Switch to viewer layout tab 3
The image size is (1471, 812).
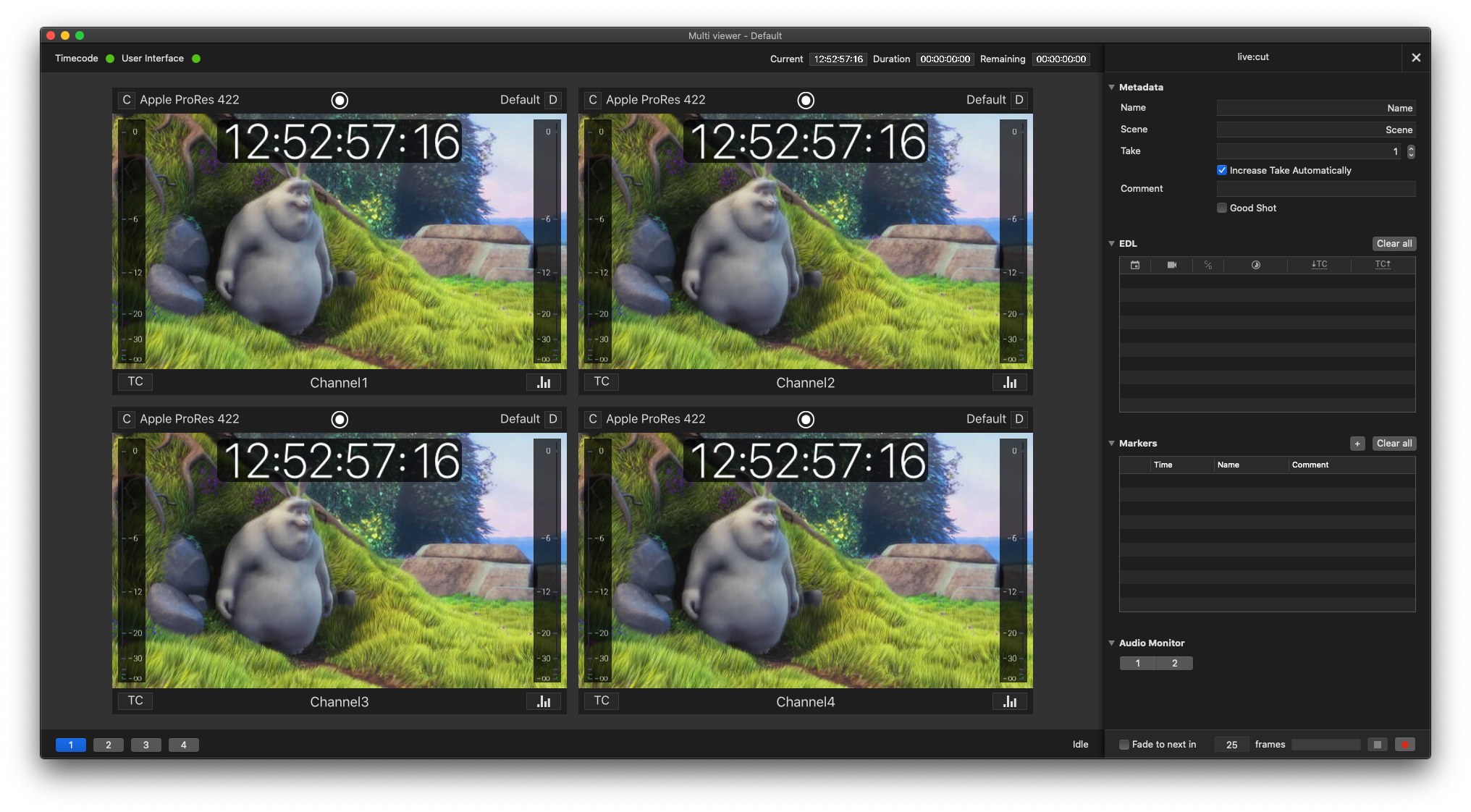click(x=146, y=745)
